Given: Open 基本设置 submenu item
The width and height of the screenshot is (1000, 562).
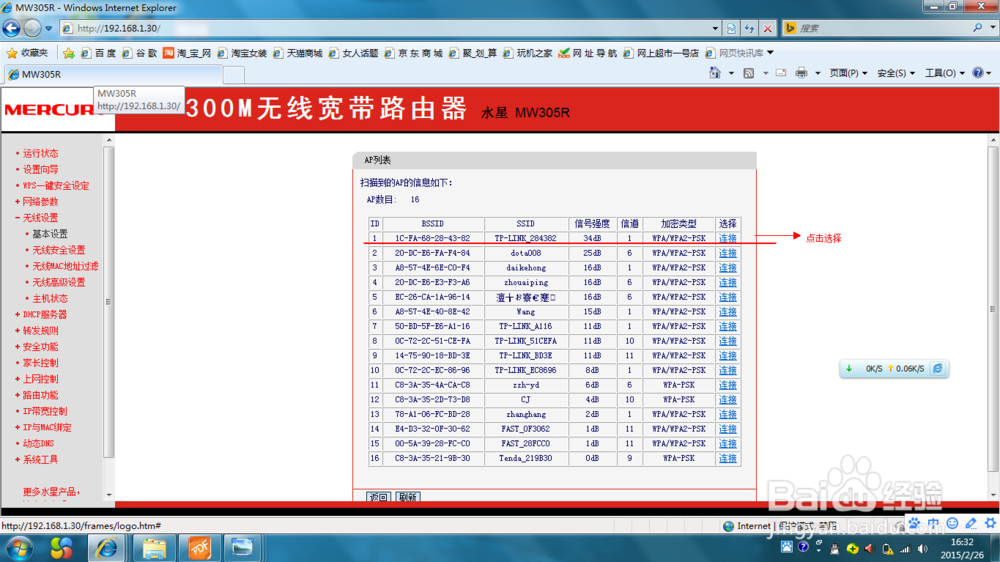Looking at the screenshot, I should [x=50, y=234].
